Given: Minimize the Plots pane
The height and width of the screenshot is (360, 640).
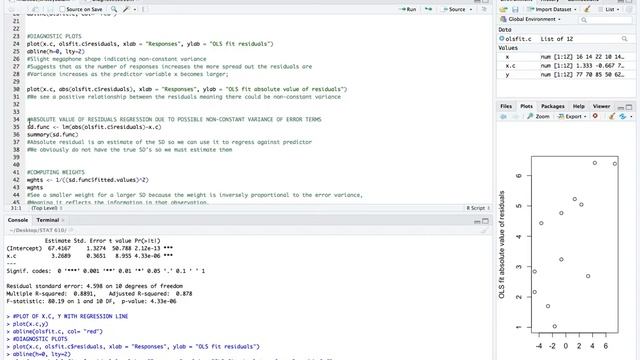Looking at the screenshot, I should 621,108.
